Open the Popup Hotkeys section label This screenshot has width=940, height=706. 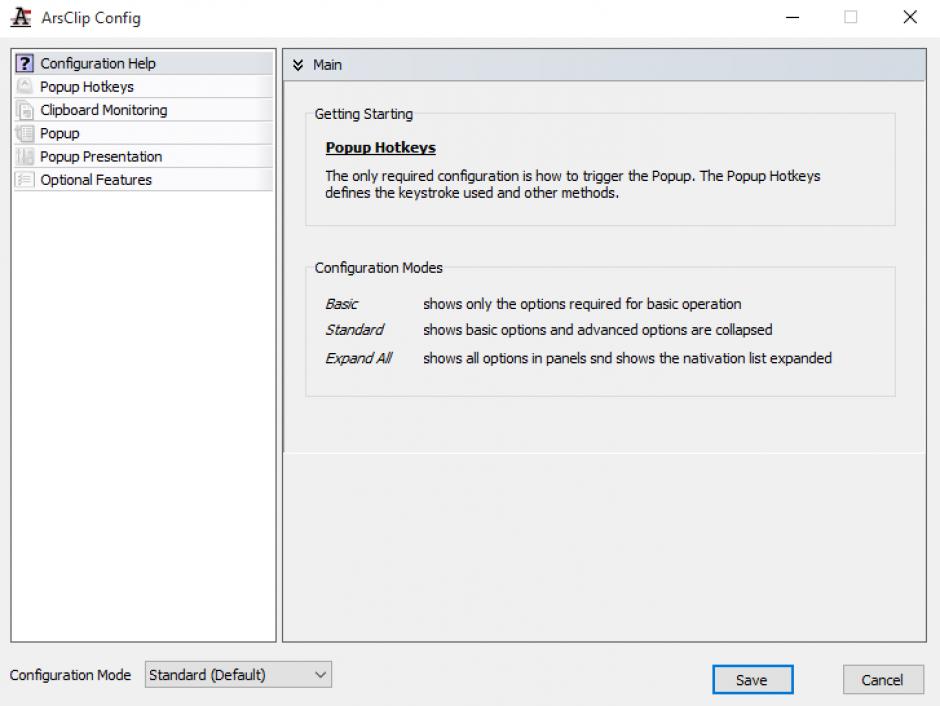pyautogui.click(x=87, y=87)
